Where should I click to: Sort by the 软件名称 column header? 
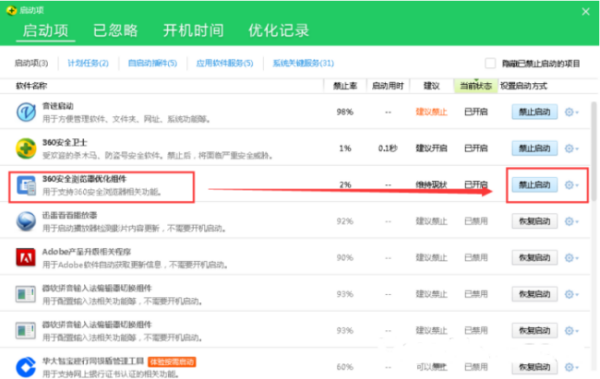tap(31, 86)
